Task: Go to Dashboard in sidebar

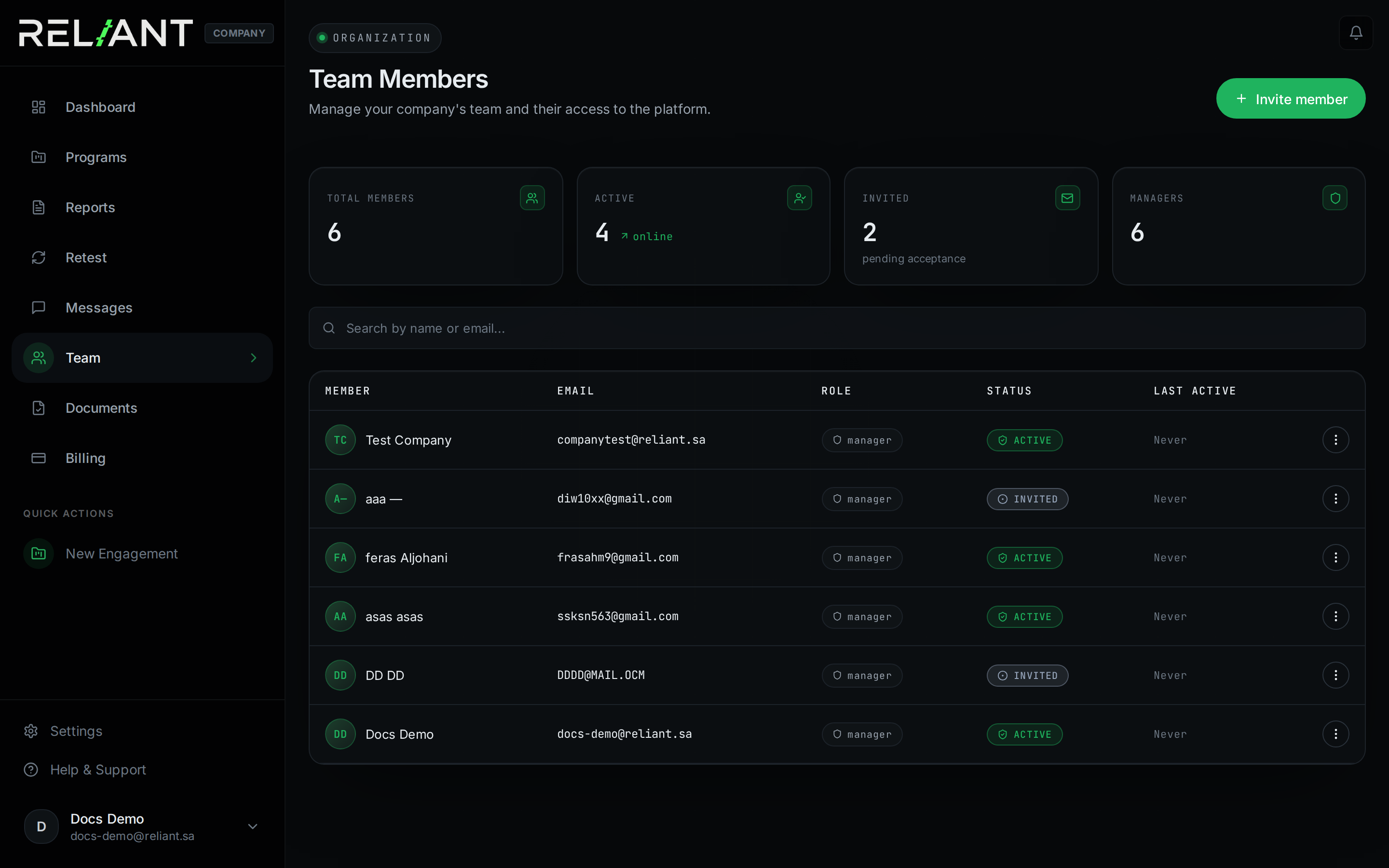Action: pyautogui.click(x=142, y=108)
